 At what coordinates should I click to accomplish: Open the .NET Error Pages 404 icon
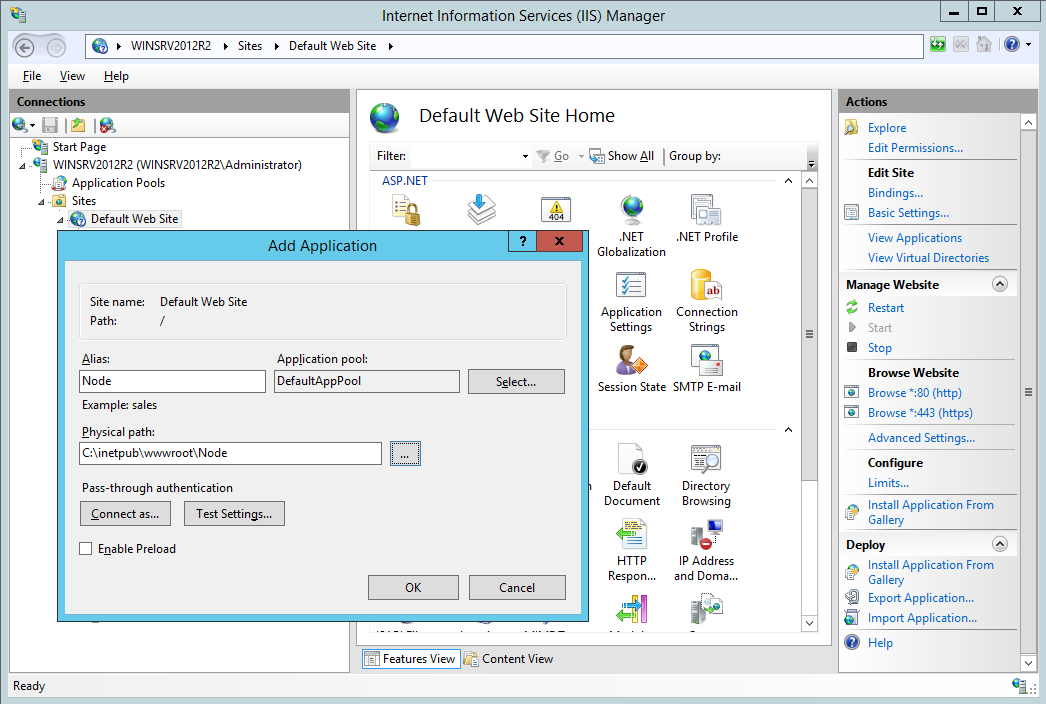point(556,210)
